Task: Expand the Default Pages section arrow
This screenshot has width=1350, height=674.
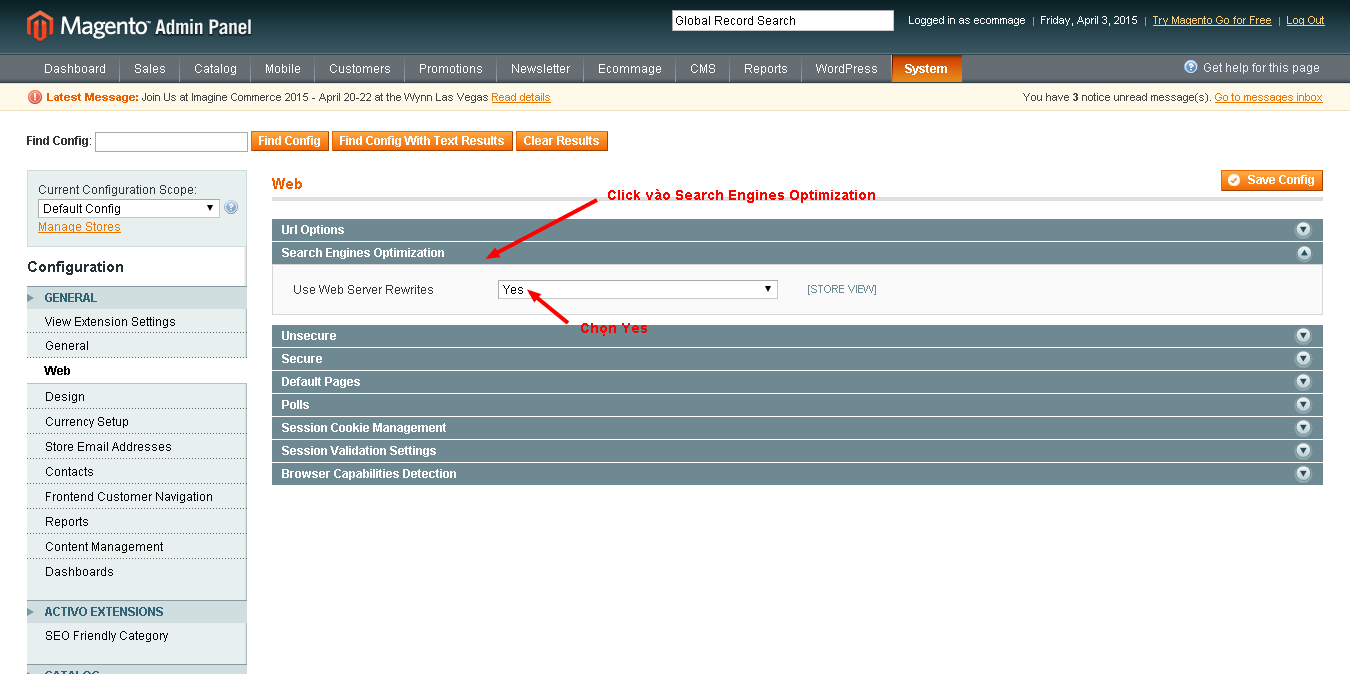Action: click(1303, 382)
